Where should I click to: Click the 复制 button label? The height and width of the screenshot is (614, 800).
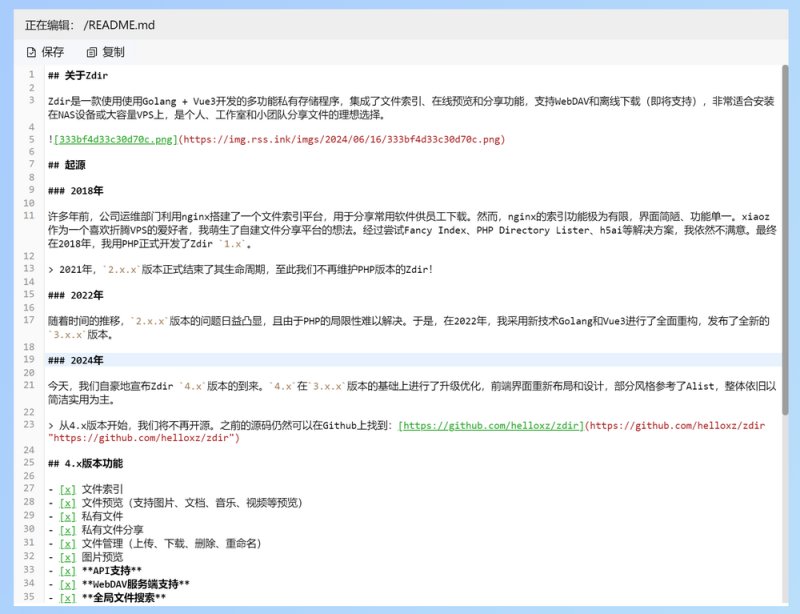[113, 52]
